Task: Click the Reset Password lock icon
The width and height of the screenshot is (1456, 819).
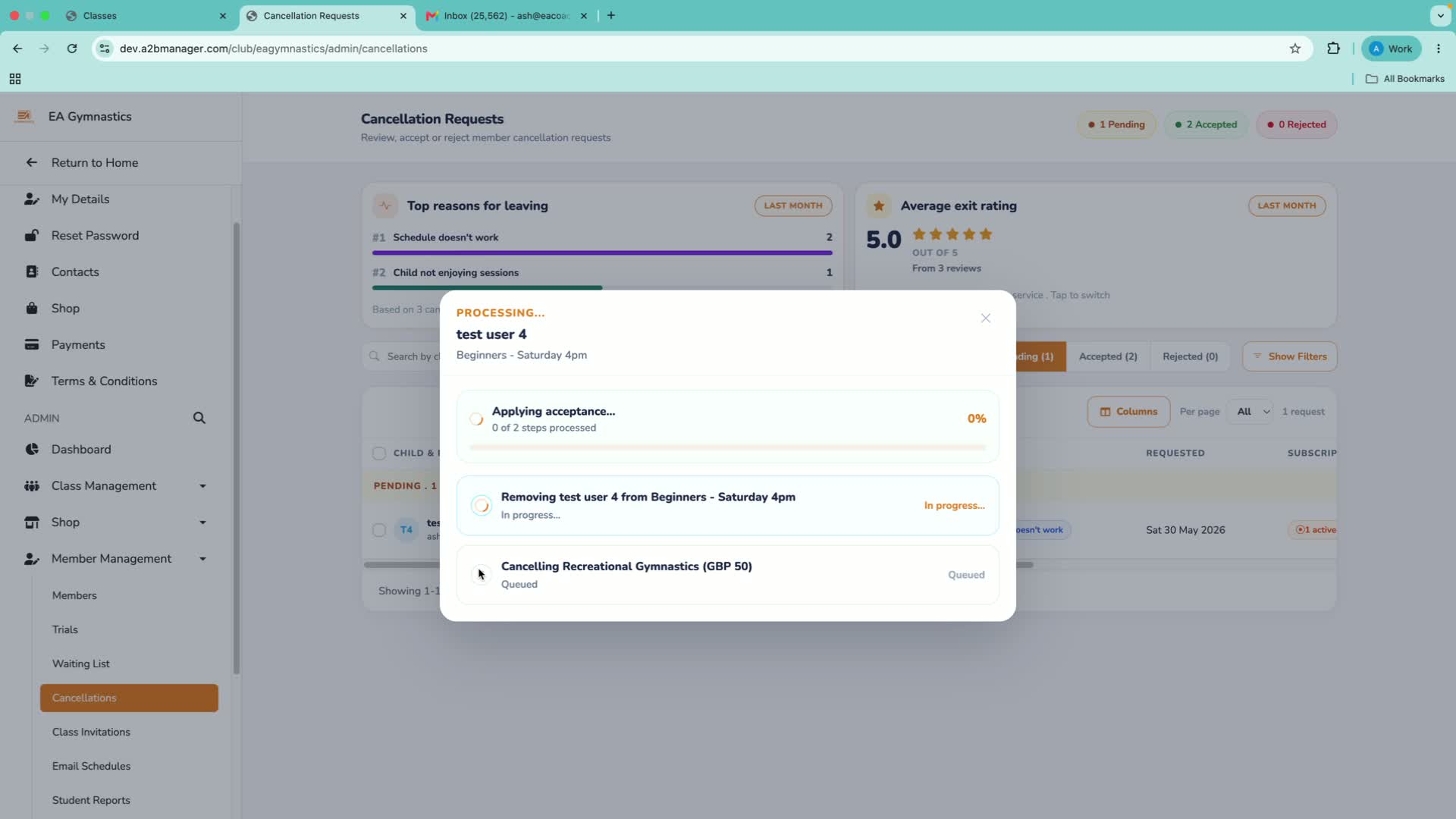Action: pos(32,235)
